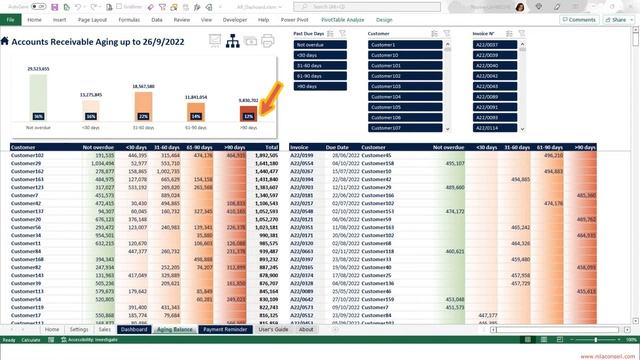Open the Quick Access toolbar customize dropdown
640x360 pixels.
[220, 7]
